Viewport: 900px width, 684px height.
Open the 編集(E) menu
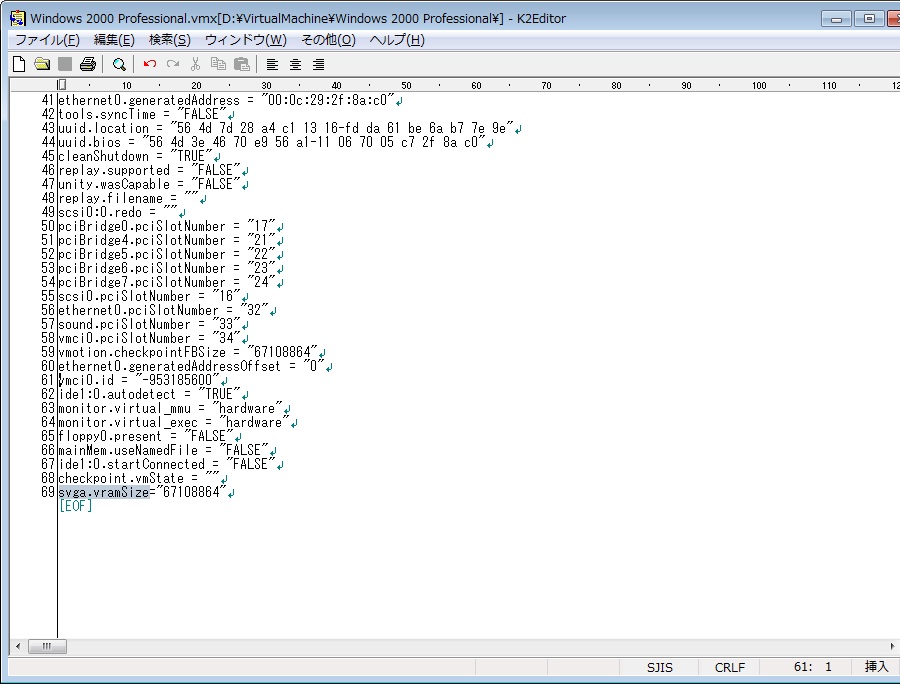coord(114,40)
